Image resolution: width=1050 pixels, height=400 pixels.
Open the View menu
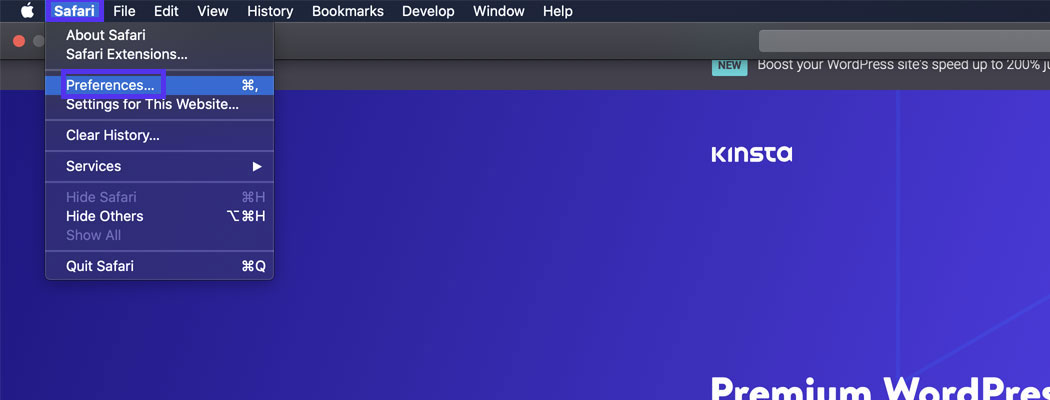pos(212,11)
